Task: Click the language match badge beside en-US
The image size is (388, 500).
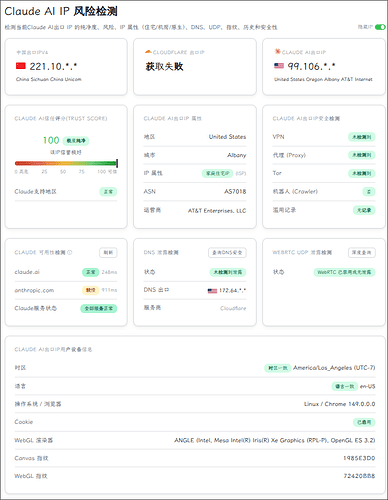Action: tap(345, 386)
